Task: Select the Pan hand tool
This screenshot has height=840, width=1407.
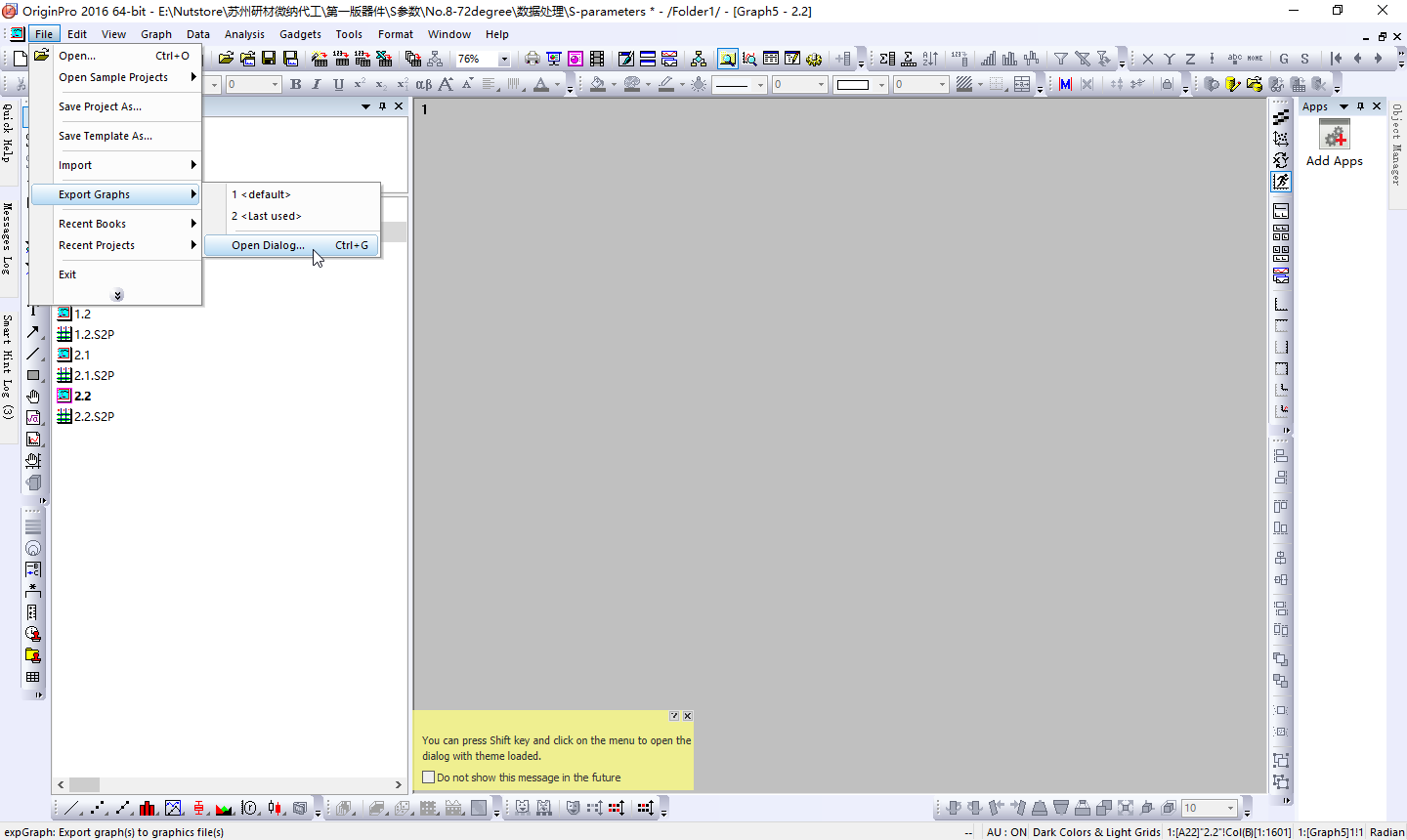Action: pyautogui.click(x=33, y=397)
